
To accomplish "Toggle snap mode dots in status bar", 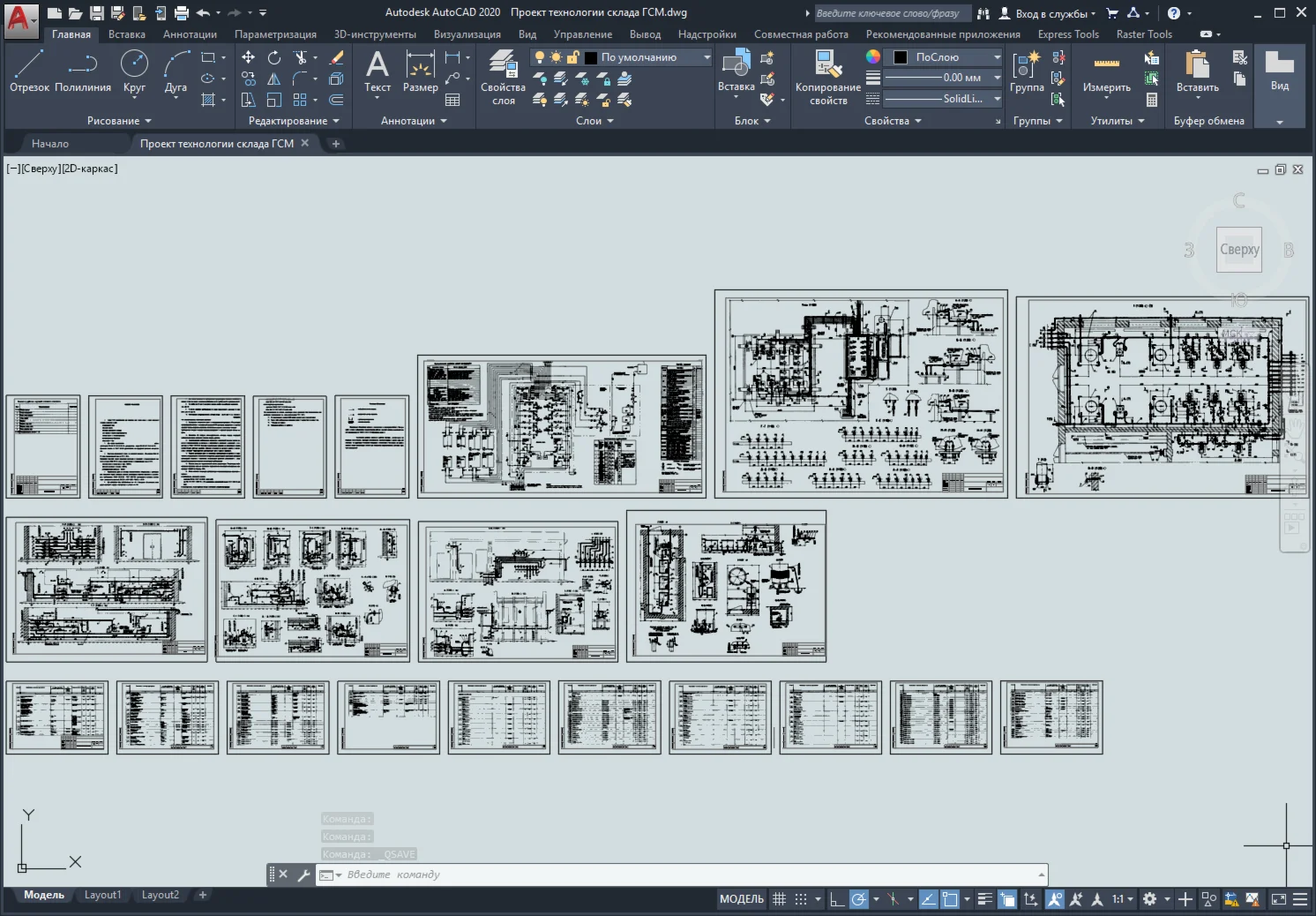I will tap(801, 899).
